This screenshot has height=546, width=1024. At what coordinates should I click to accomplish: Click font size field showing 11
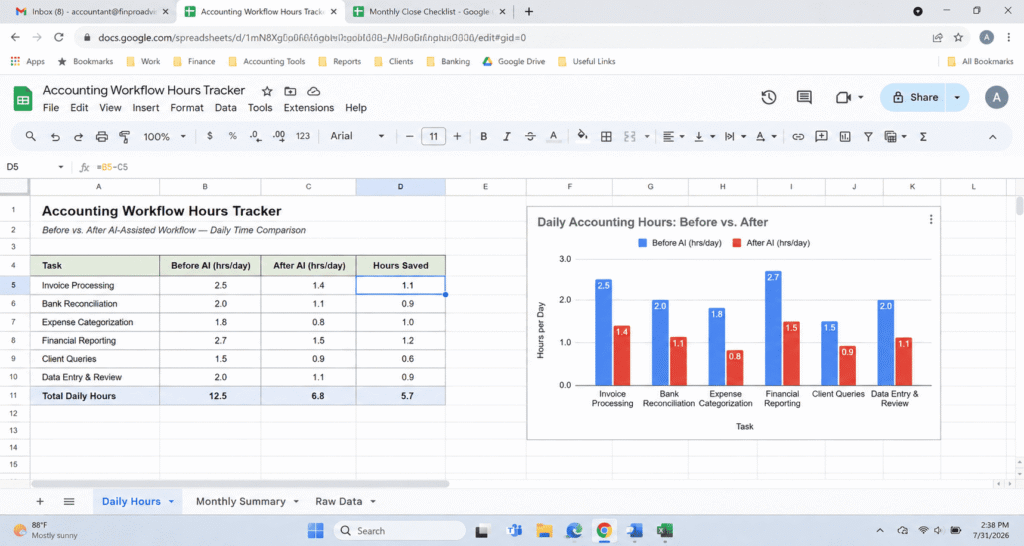coord(433,136)
